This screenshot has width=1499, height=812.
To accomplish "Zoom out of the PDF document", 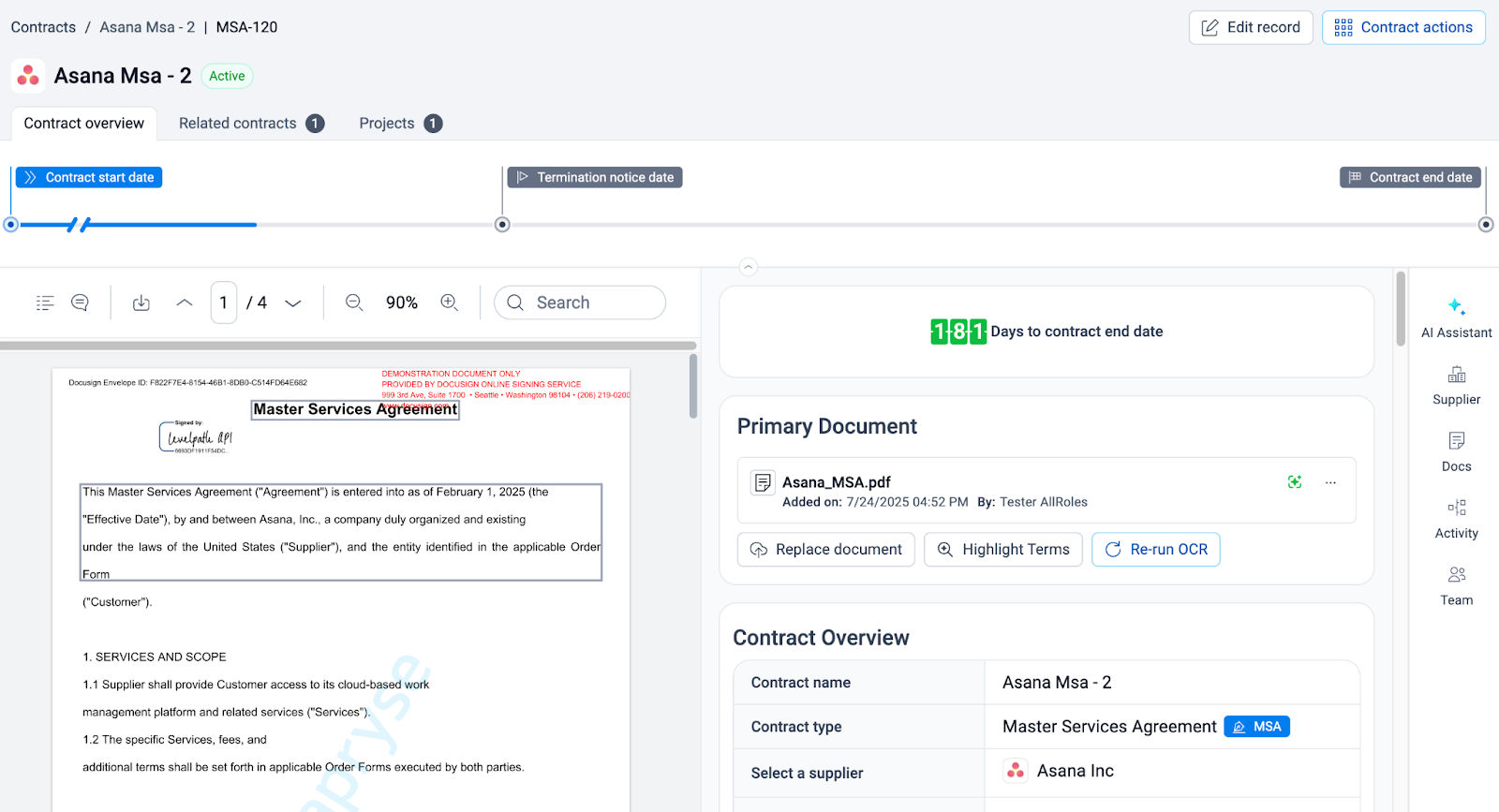I will pyautogui.click(x=354, y=303).
